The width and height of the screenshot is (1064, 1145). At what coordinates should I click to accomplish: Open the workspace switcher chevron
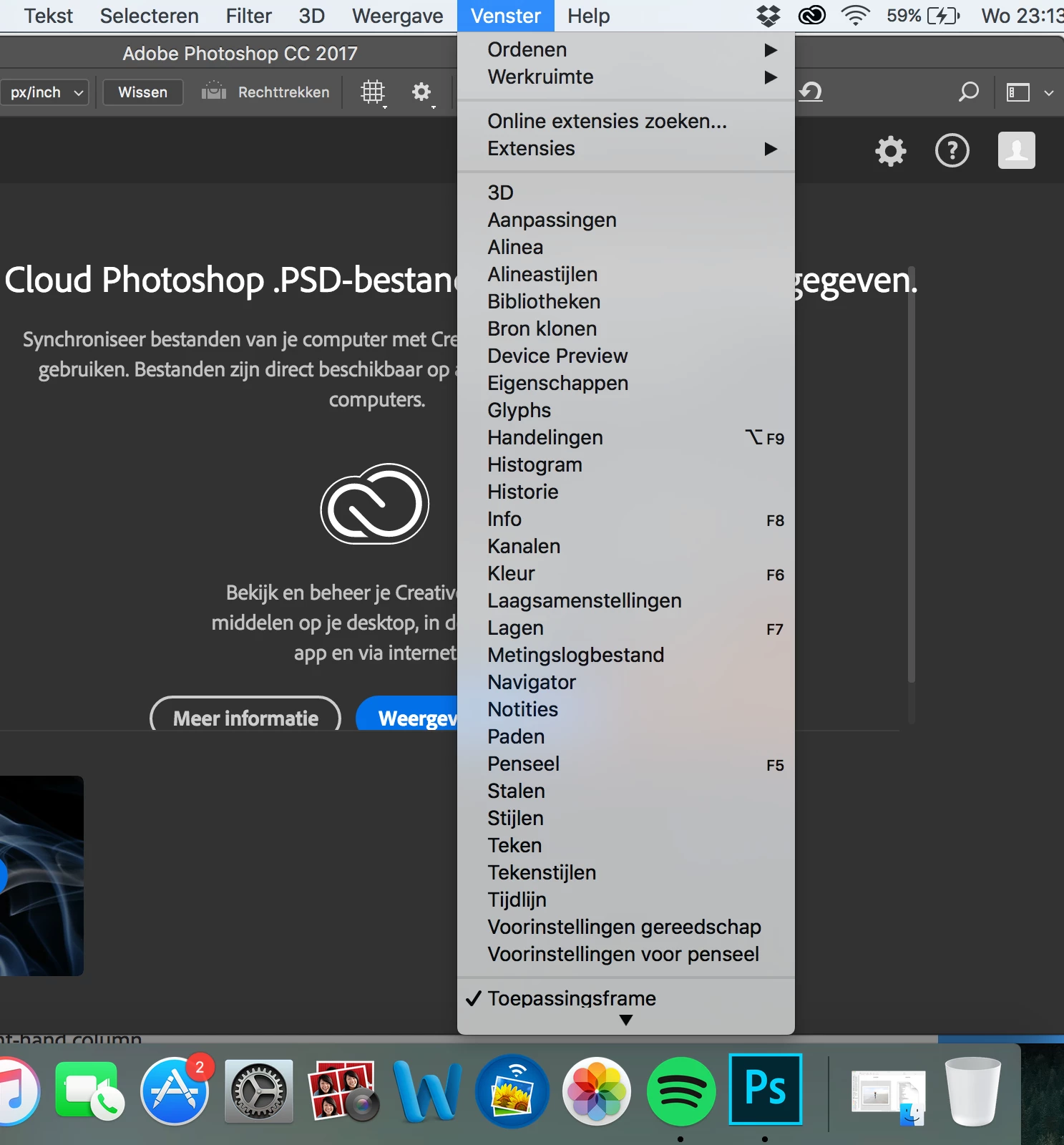coord(1048,92)
